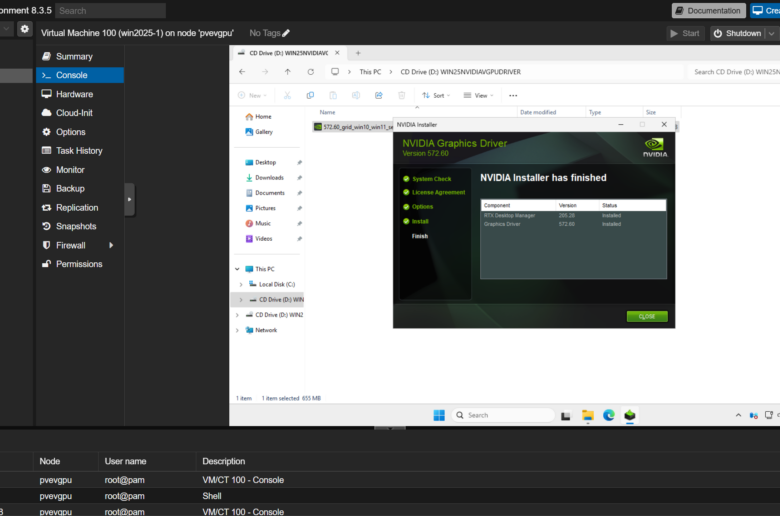Click the Share icon in Explorer toolbar
Screen dimensions: 780x516
pos(379,96)
